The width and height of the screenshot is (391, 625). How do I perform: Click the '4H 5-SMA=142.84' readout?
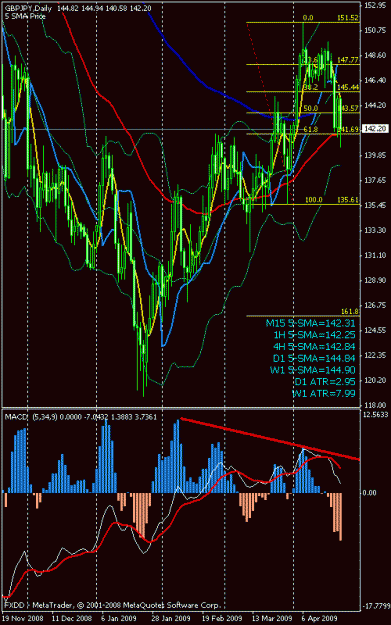[314, 346]
